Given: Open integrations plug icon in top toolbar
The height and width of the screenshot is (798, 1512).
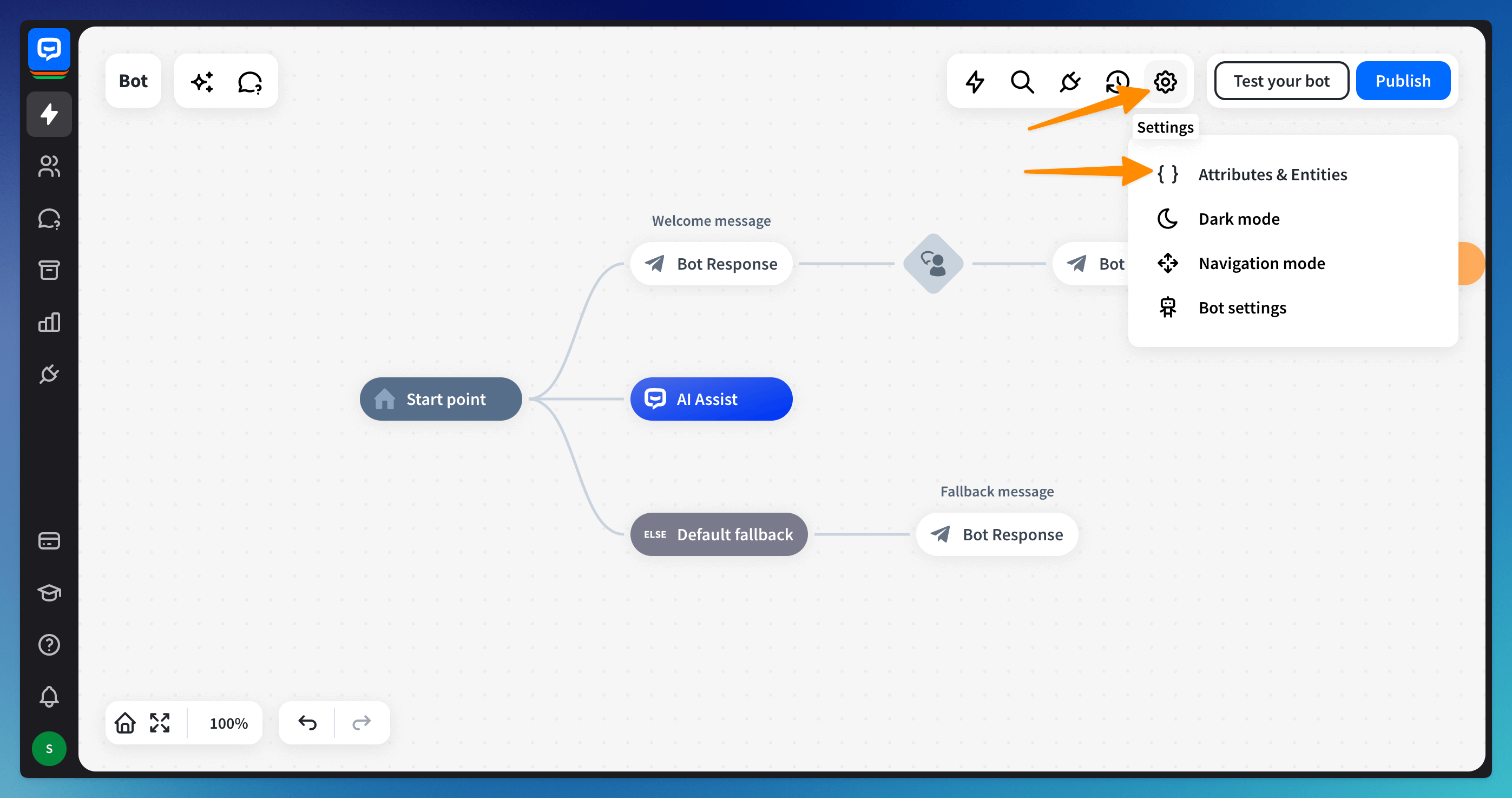Looking at the screenshot, I should tap(1069, 82).
